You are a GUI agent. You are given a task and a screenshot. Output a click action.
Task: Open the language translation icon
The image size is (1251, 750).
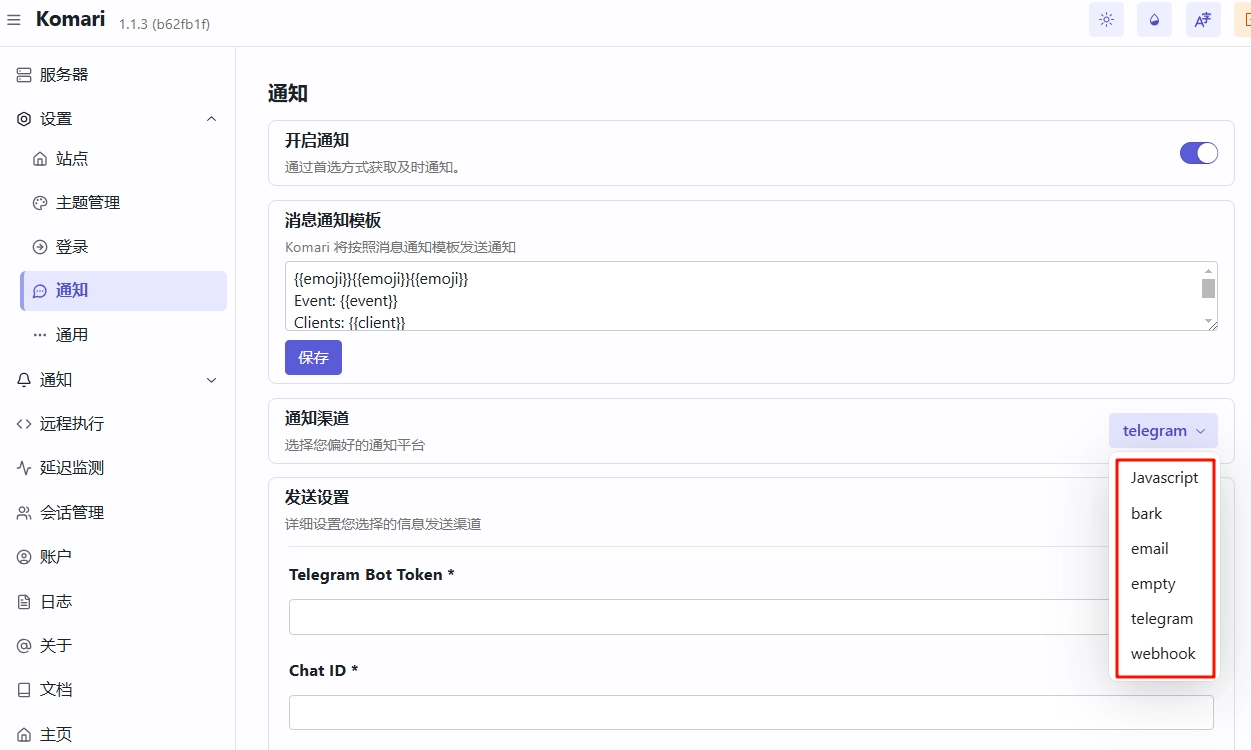pyautogui.click(x=1203, y=20)
